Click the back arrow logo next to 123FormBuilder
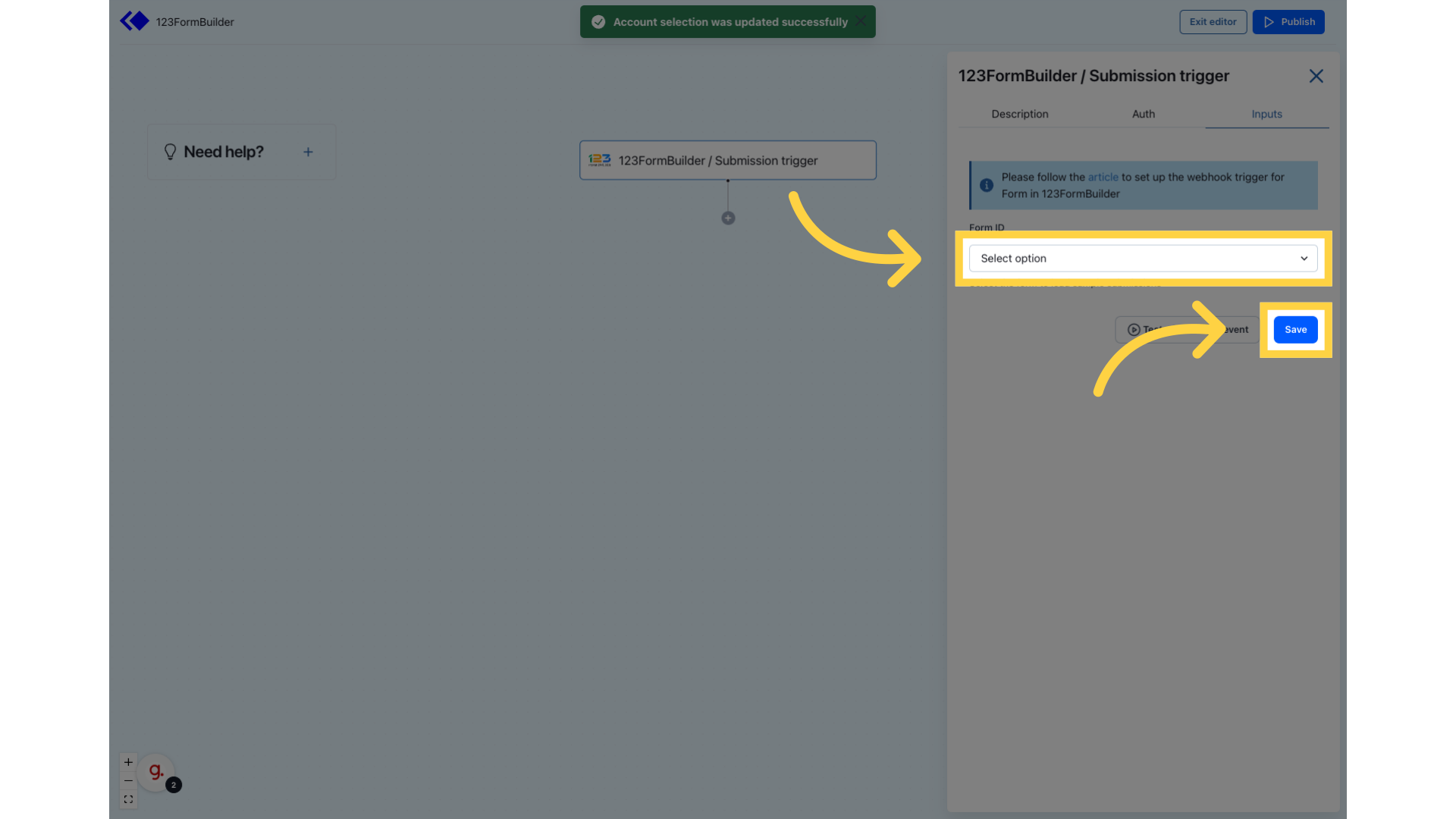 pyautogui.click(x=135, y=21)
